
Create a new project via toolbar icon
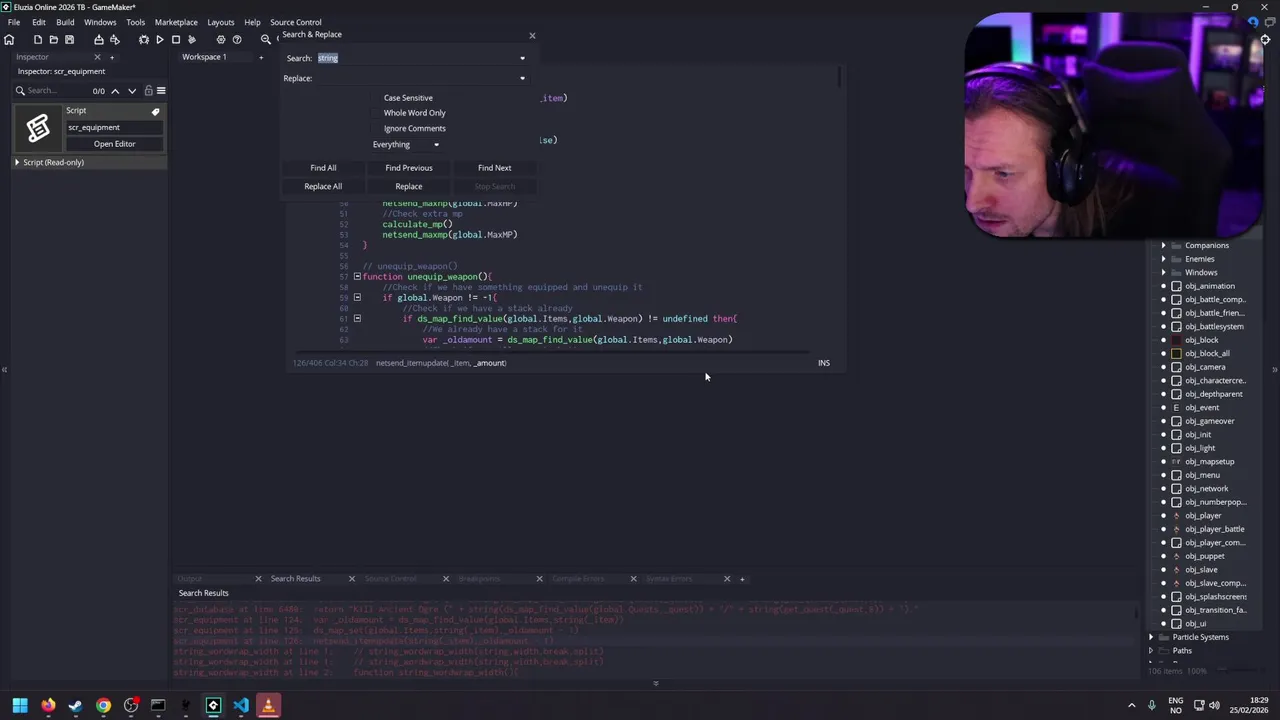pyautogui.click(x=38, y=39)
